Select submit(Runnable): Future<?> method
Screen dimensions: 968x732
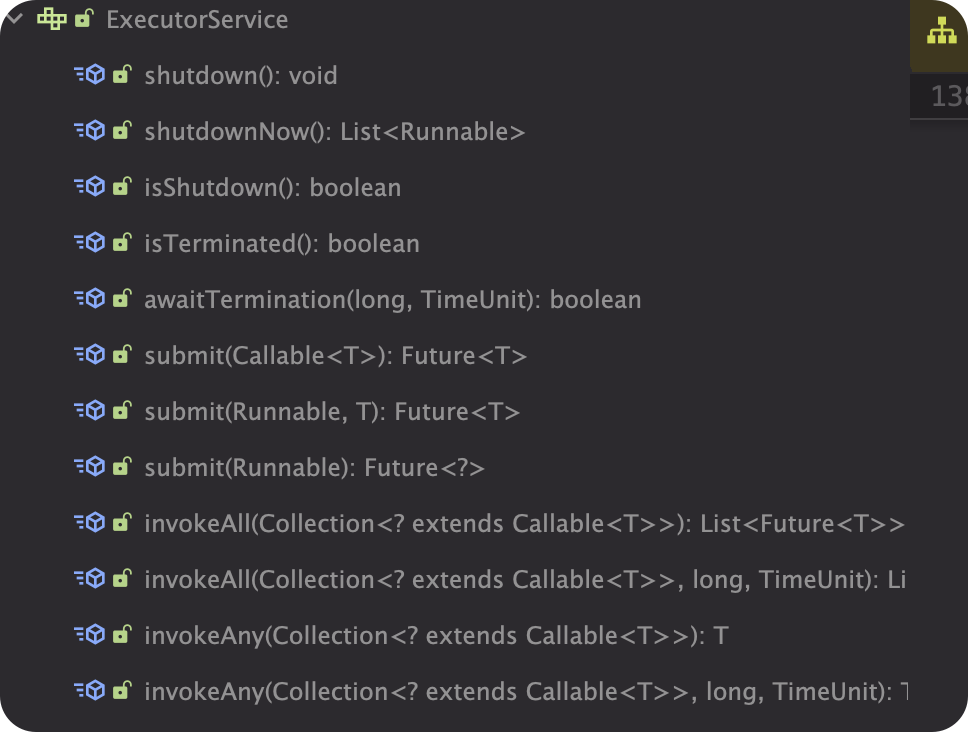pyautogui.click(x=313, y=467)
